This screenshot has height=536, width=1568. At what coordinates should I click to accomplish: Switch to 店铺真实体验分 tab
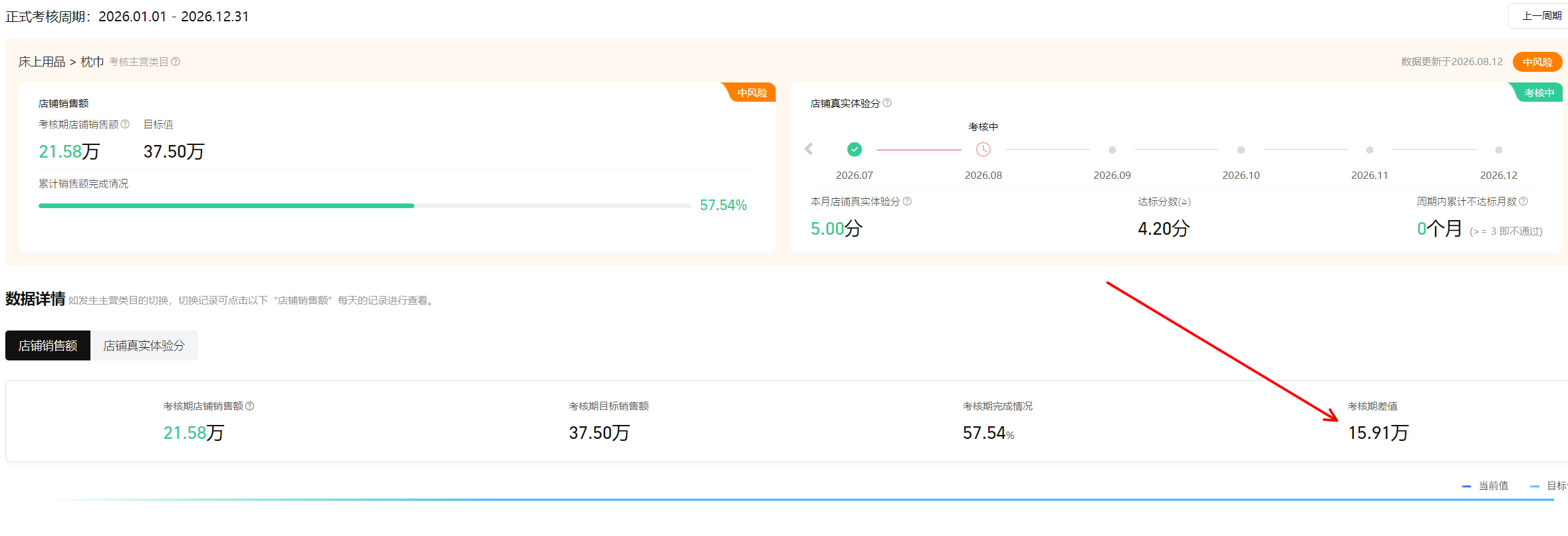click(144, 346)
